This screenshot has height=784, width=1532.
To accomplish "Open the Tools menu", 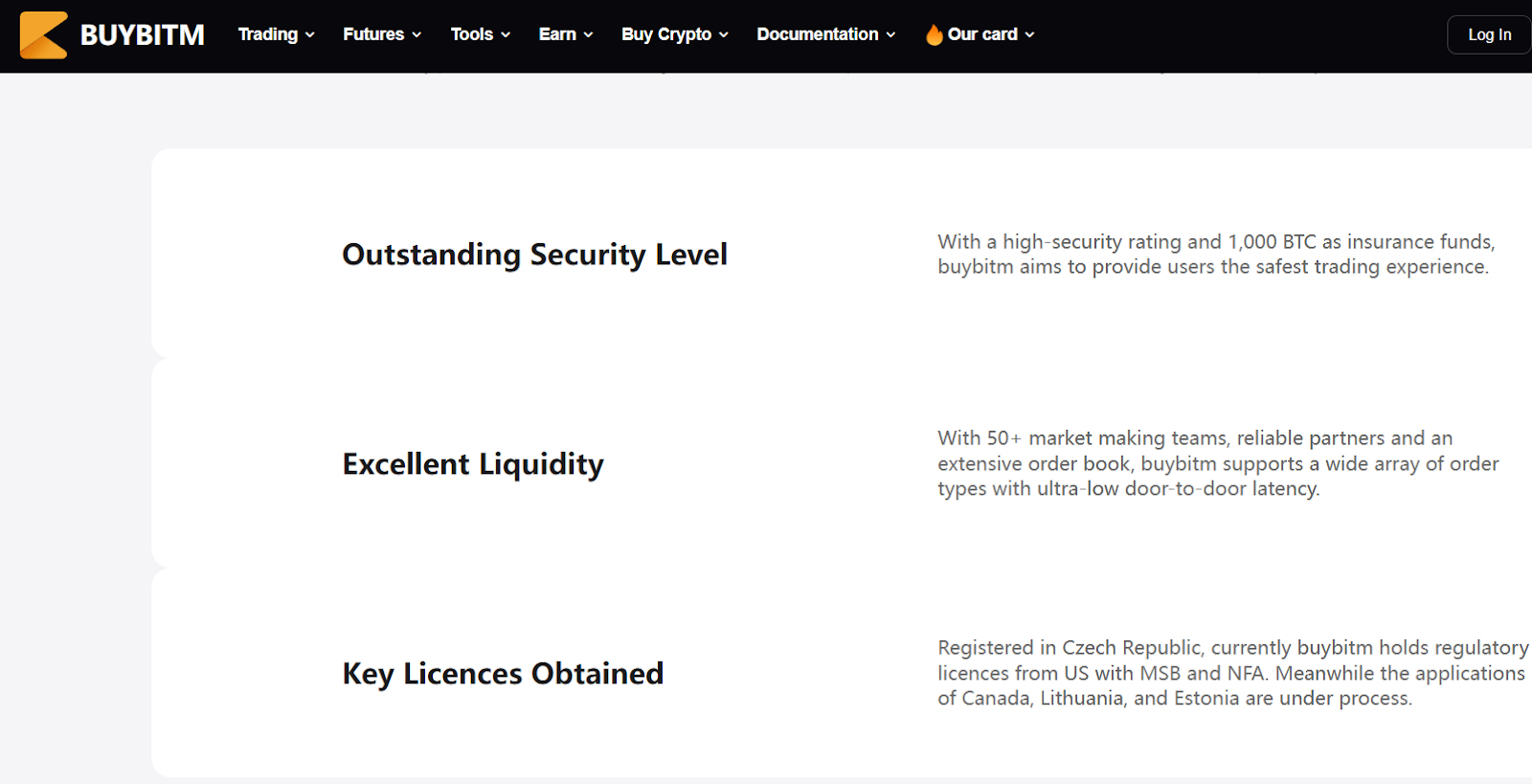I will click(x=472, y=34).
